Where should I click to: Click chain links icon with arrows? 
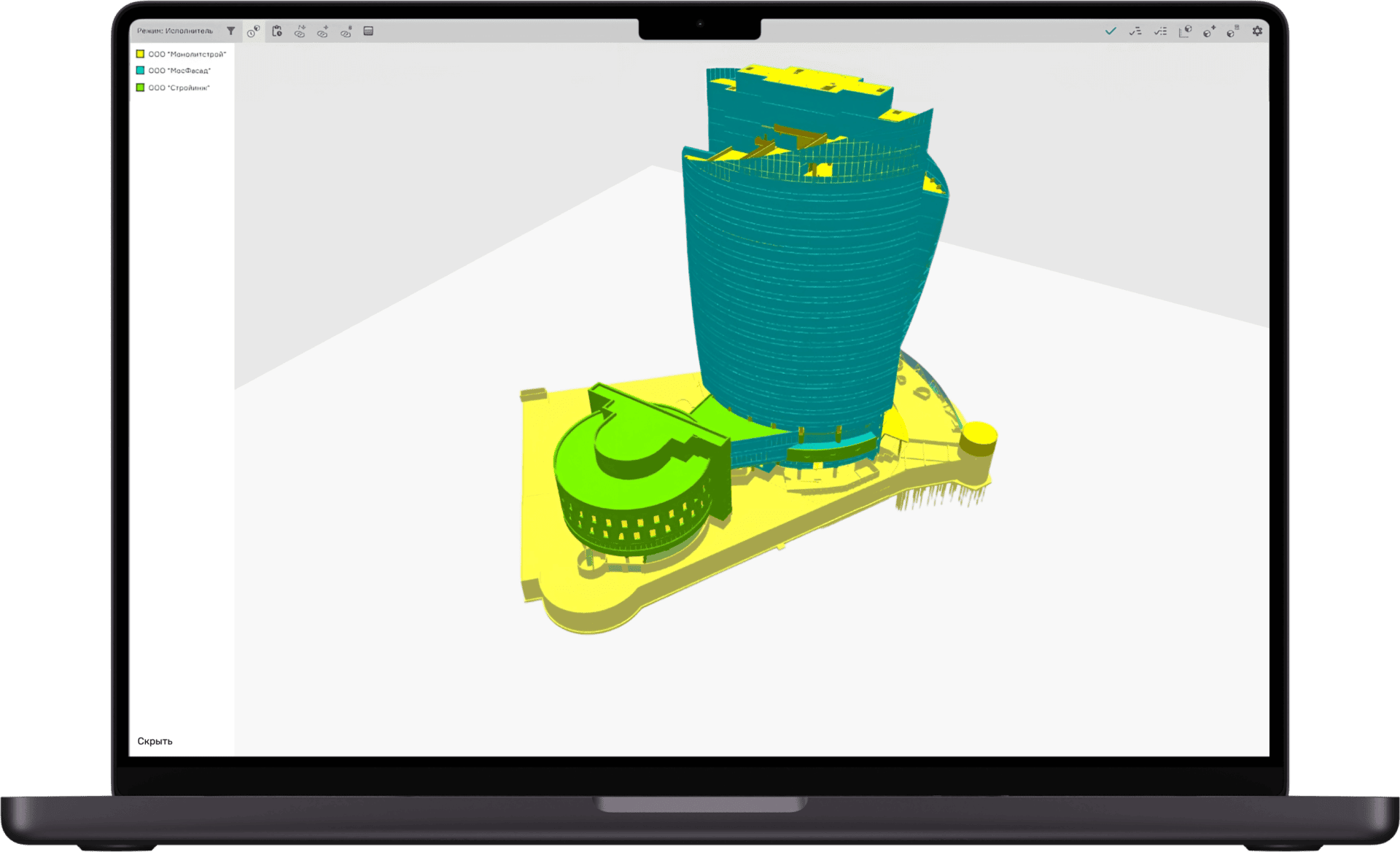(300, 31)
